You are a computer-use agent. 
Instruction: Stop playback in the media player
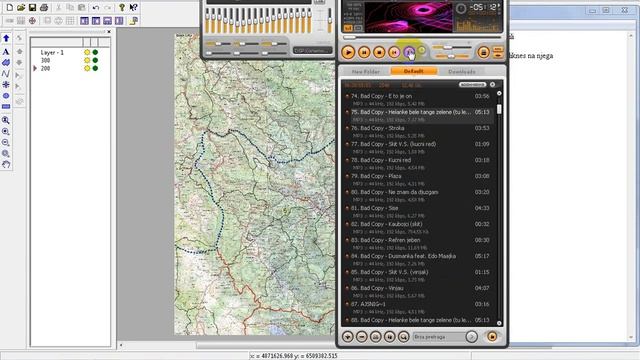tap(379, 52)
